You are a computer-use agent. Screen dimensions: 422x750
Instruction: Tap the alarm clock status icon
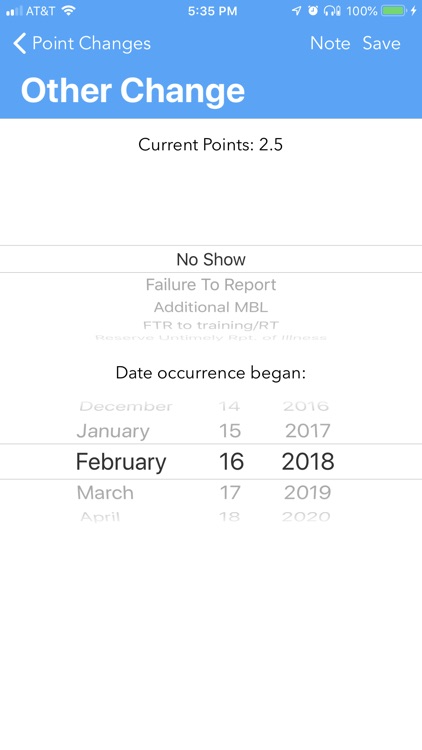[x=313, y=11]
